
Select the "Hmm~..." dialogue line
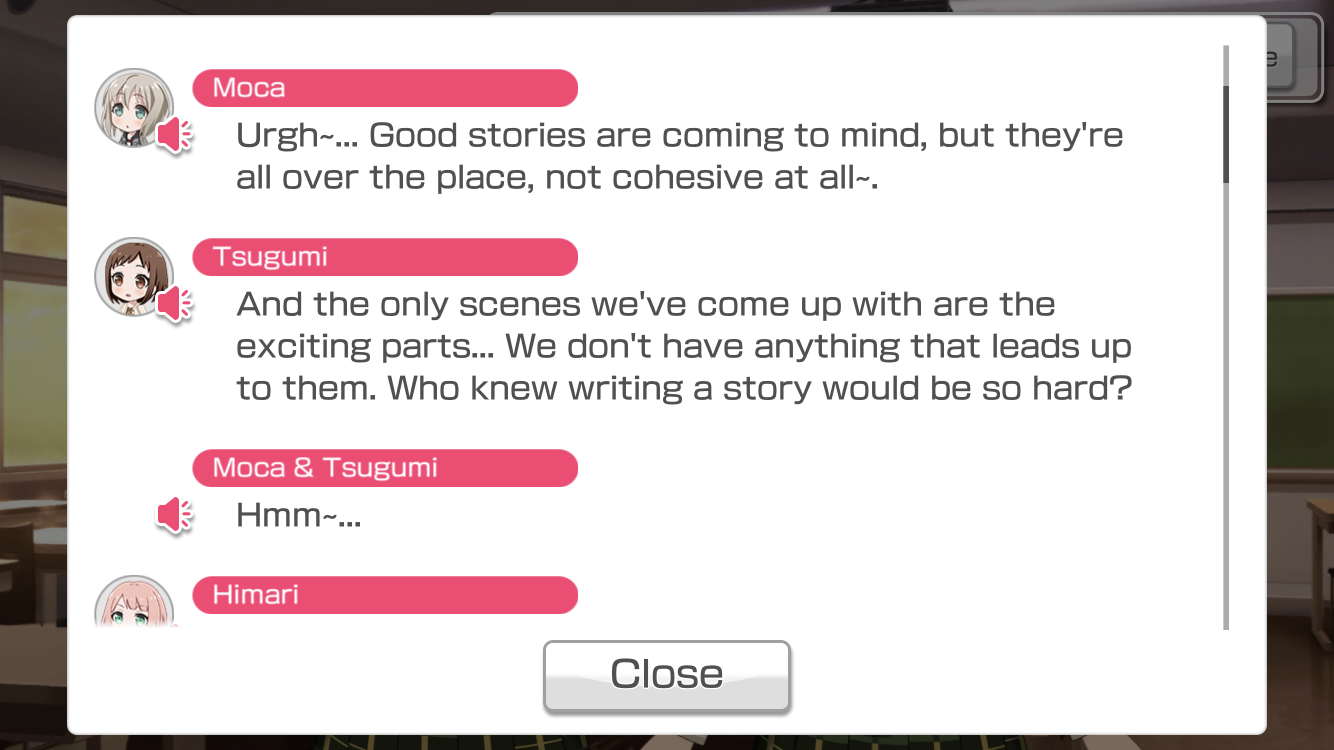coord(298,516)
